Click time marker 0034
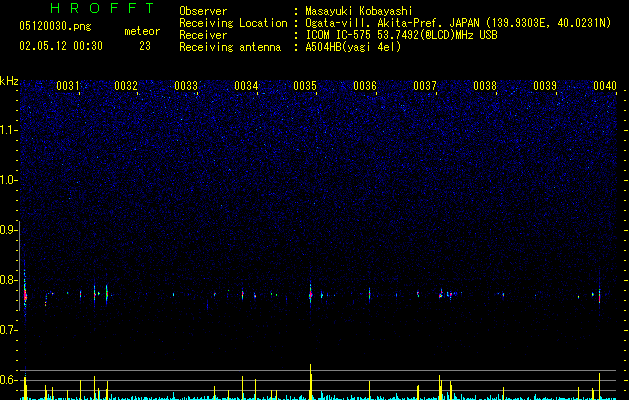This screenshot has width=629, height=400. coord(246,86)
